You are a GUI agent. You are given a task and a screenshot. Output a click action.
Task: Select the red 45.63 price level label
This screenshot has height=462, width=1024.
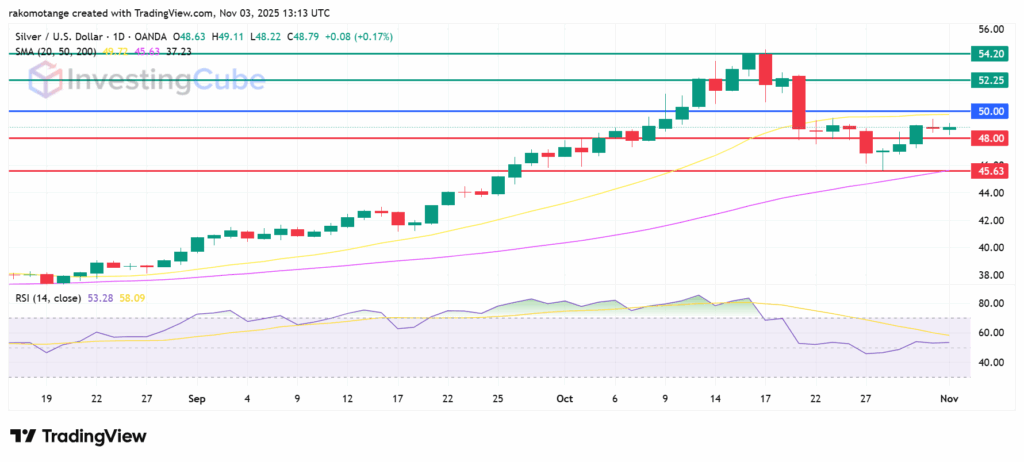click(990, 171)
